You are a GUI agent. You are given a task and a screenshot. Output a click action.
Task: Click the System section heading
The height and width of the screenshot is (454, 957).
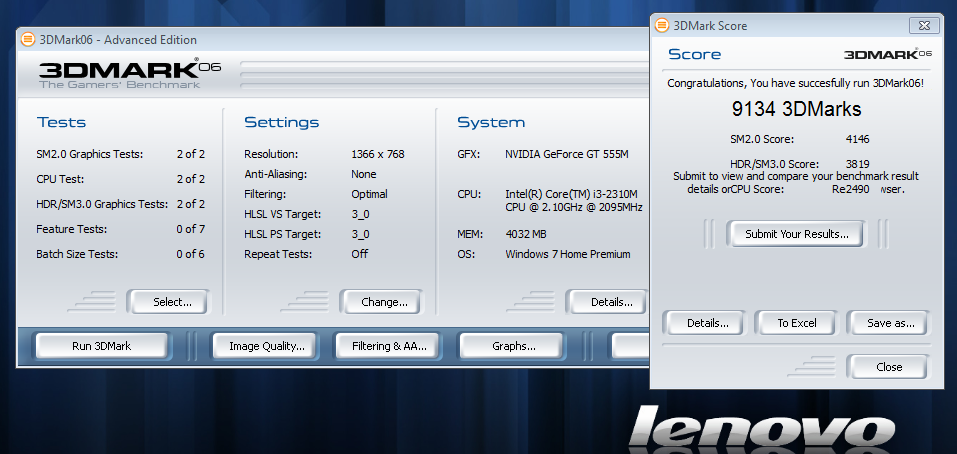coord(491,122)
